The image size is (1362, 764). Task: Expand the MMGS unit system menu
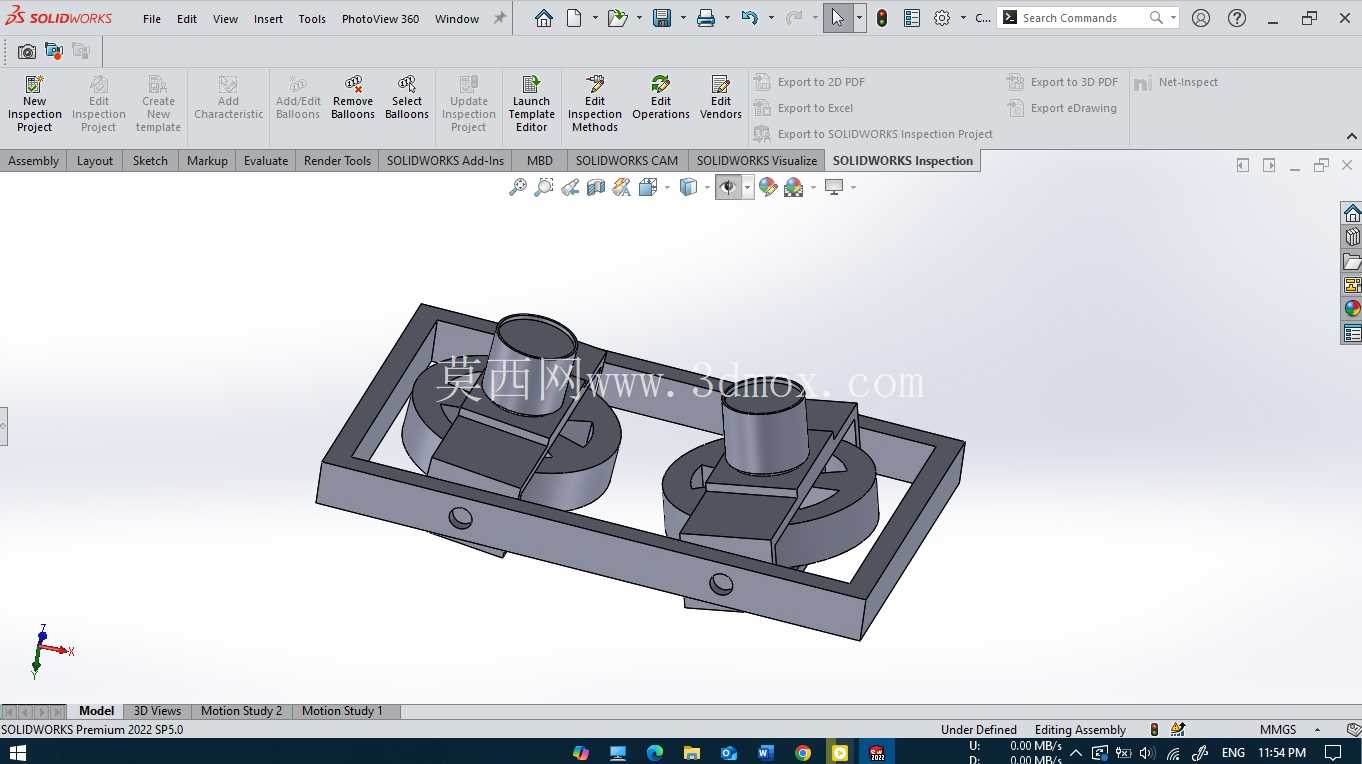1317,730
